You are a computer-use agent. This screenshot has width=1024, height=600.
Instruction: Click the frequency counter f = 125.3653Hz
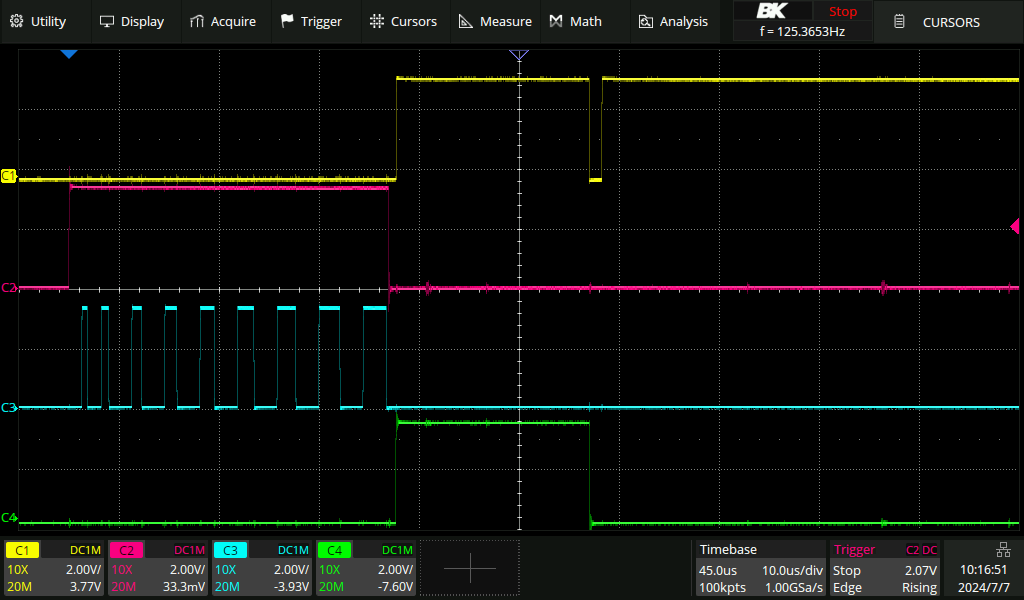pyautogui.click(x=802, y=31)
